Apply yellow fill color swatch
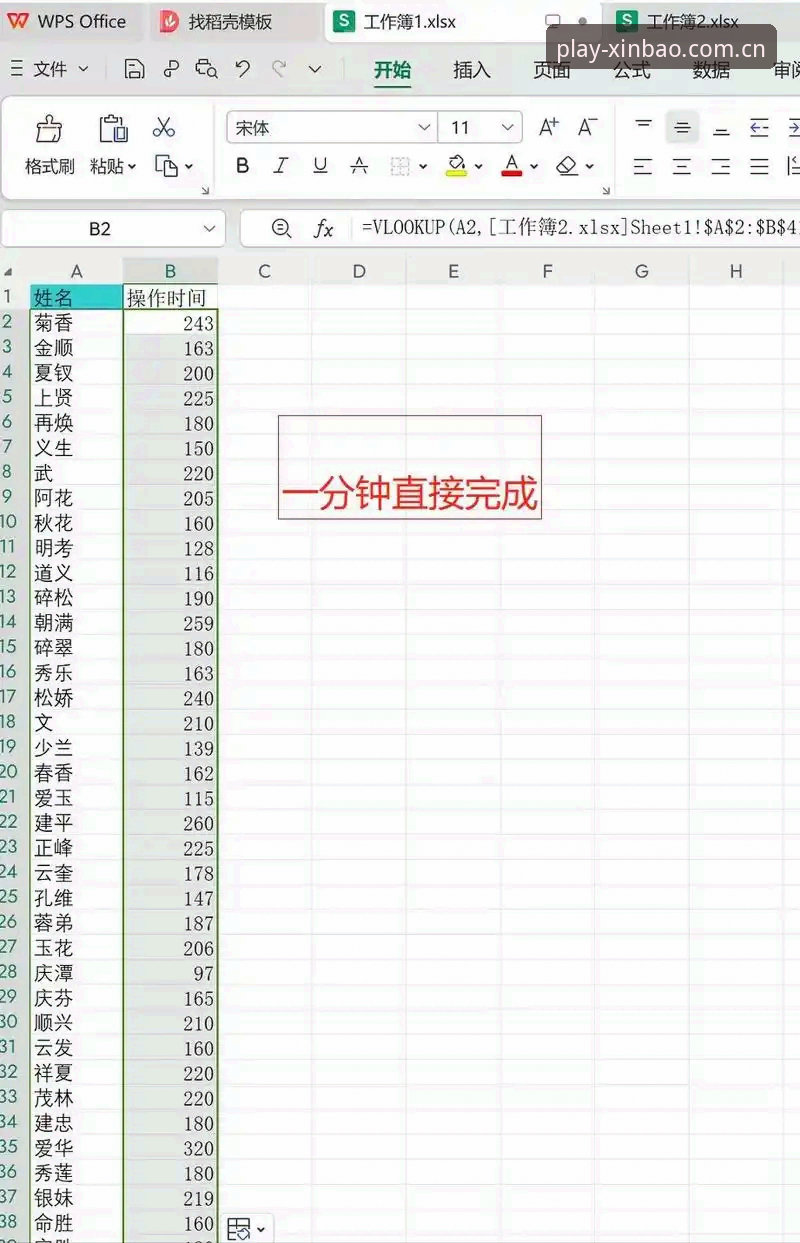The width and height of the screenshot is (800, 1243). click(456, 175)
